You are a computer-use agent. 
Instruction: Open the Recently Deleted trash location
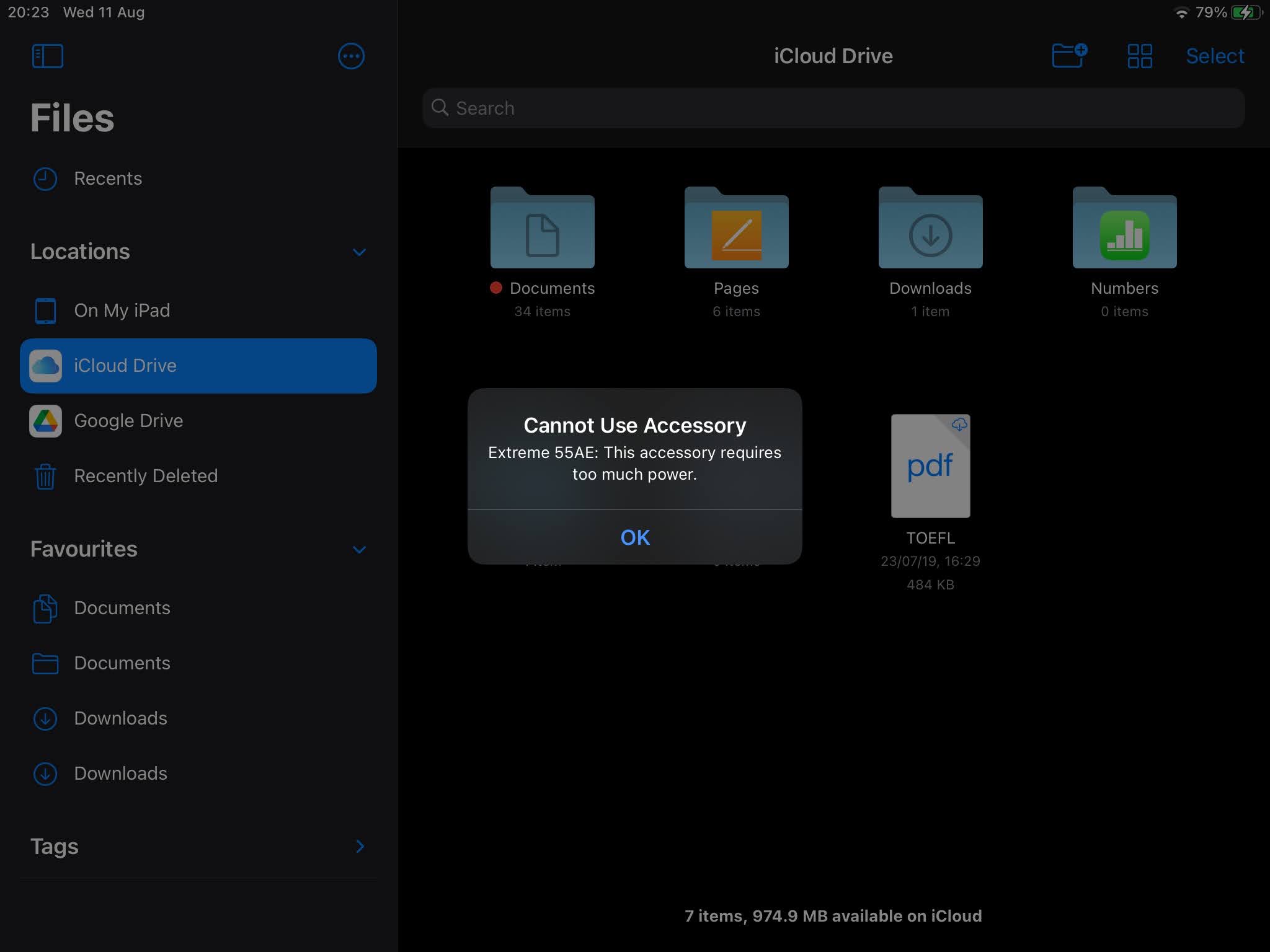(x=146, y=476)
